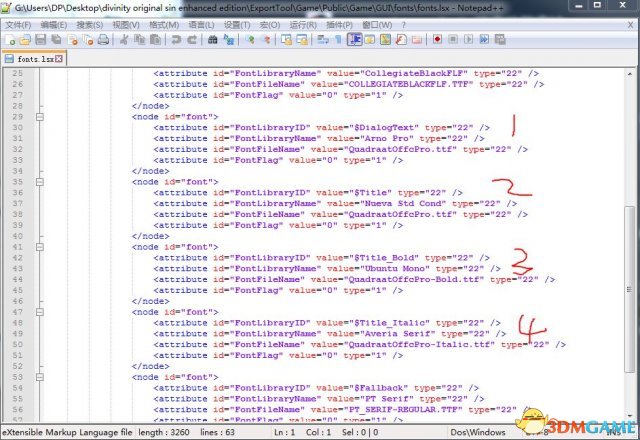Enable synchronized vertical scrolling
640x440 pixels.
tap(287, 40)
